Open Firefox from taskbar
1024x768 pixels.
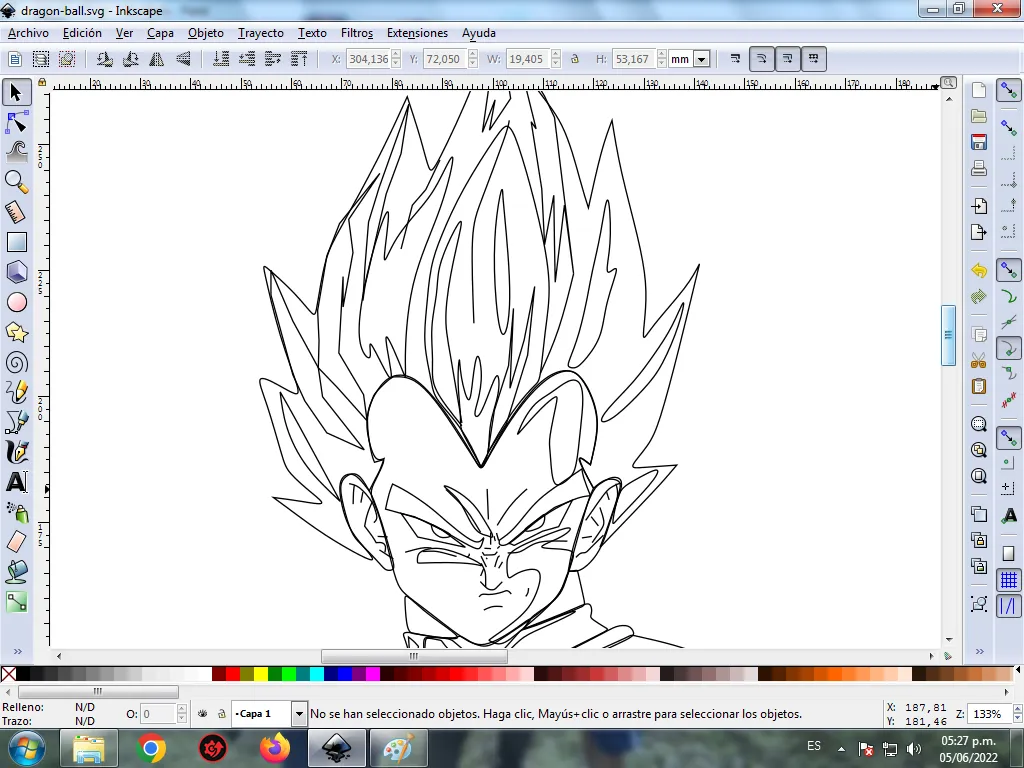click(275, 748)
